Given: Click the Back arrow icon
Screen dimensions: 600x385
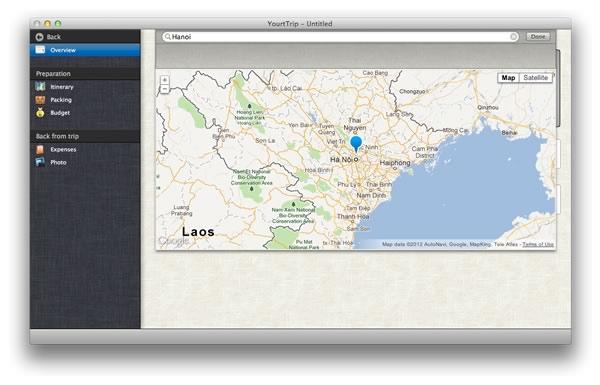Looking at the screenshot, I should point(39,37).
